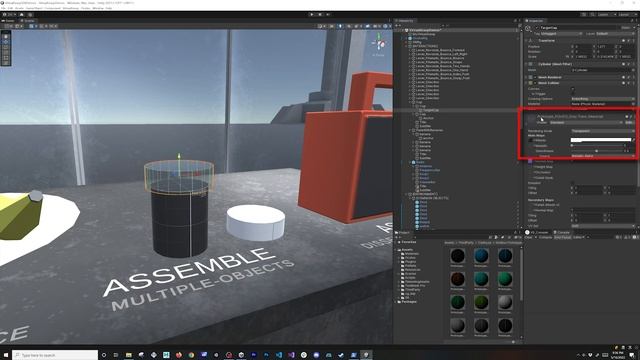Select the Rect tool in scene view

(x=6, y=58)
